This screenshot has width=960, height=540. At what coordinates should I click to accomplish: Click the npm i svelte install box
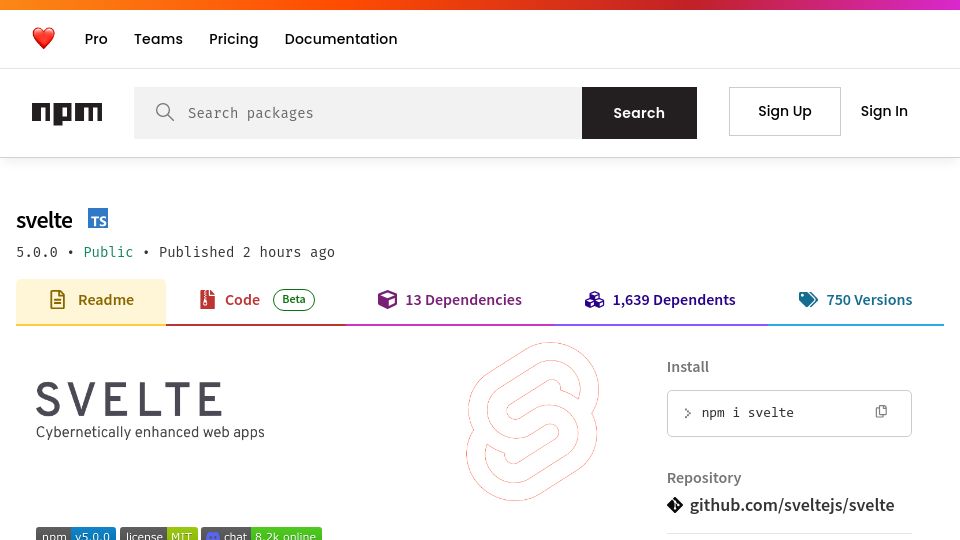[789, 413]
